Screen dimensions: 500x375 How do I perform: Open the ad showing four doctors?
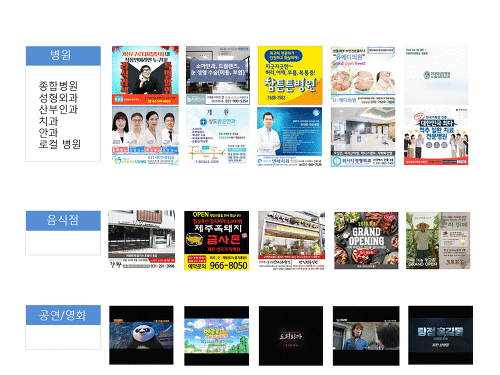tap(145, 136)
